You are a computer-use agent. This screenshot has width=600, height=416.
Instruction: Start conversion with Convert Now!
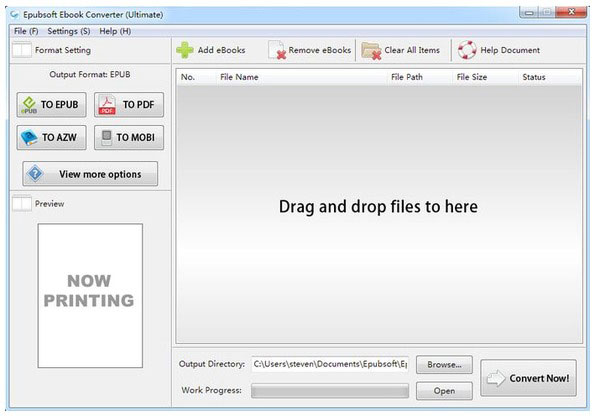tap(528, 378)
